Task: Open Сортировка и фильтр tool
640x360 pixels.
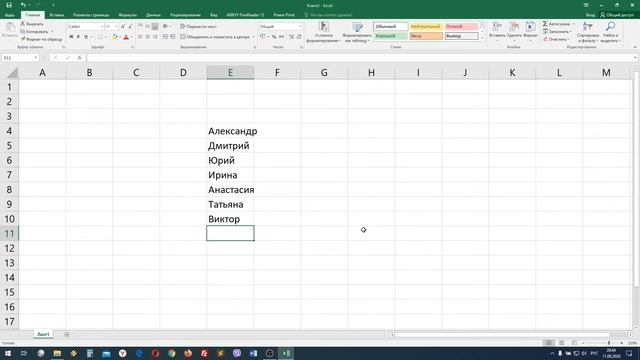Action: [588, 32]
